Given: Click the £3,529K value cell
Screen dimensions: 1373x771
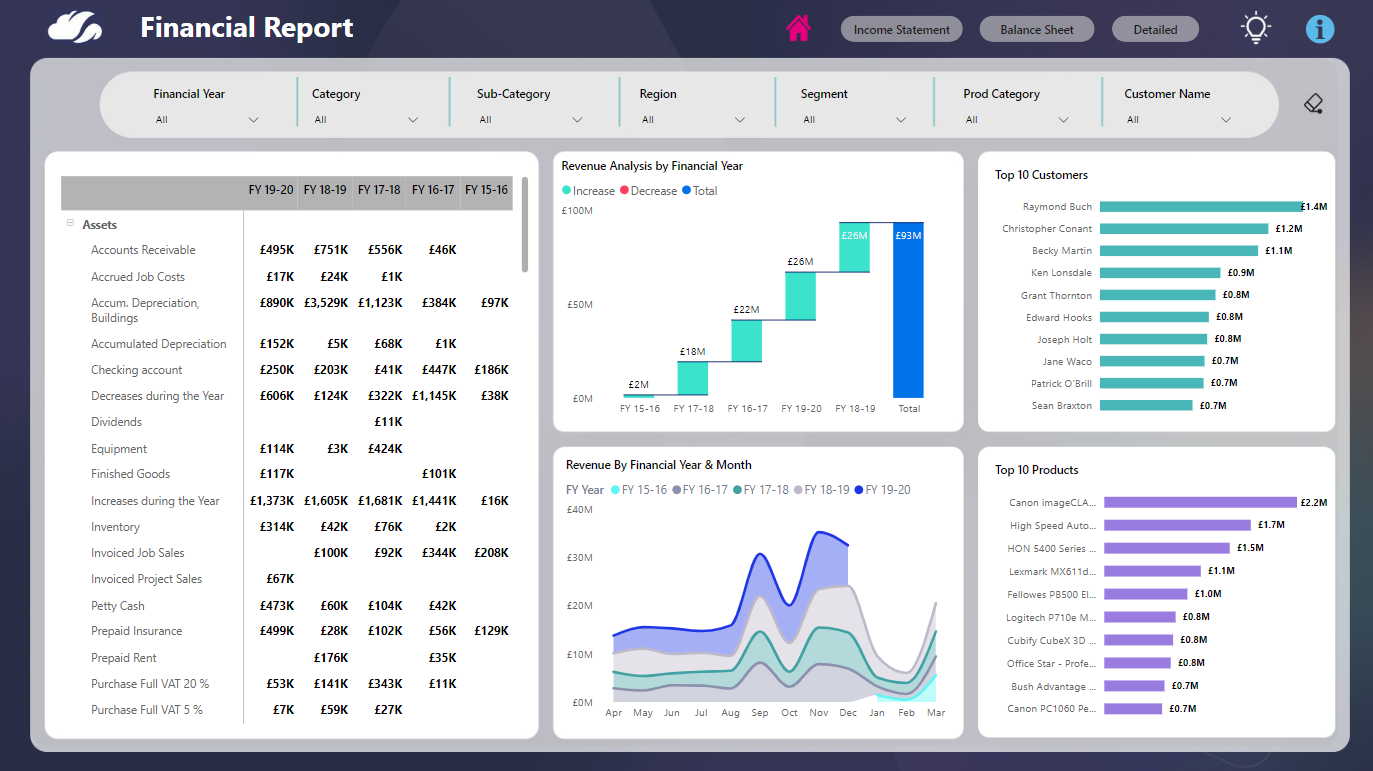Looking at the screenshot, I should (326, 302).
